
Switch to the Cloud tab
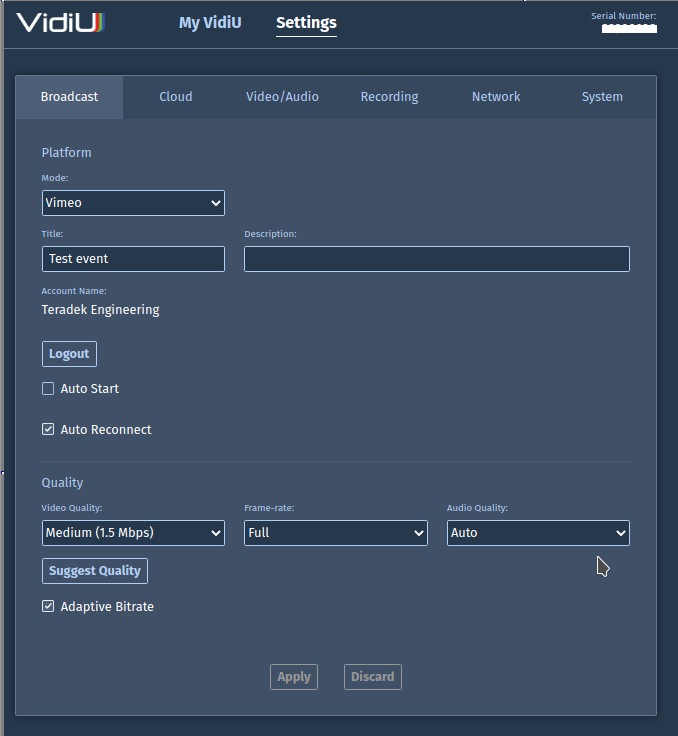coord(176,97)
